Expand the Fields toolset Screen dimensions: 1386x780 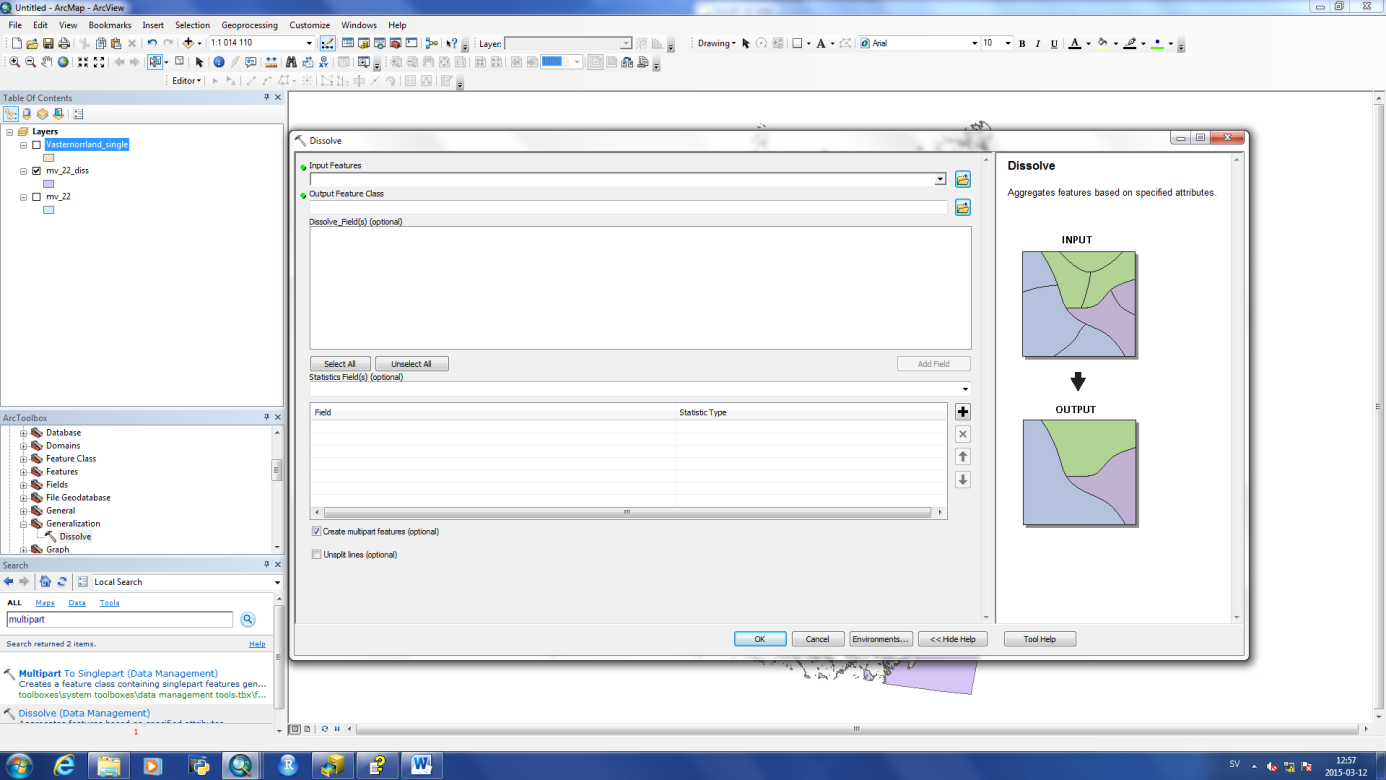pos(23,485)
